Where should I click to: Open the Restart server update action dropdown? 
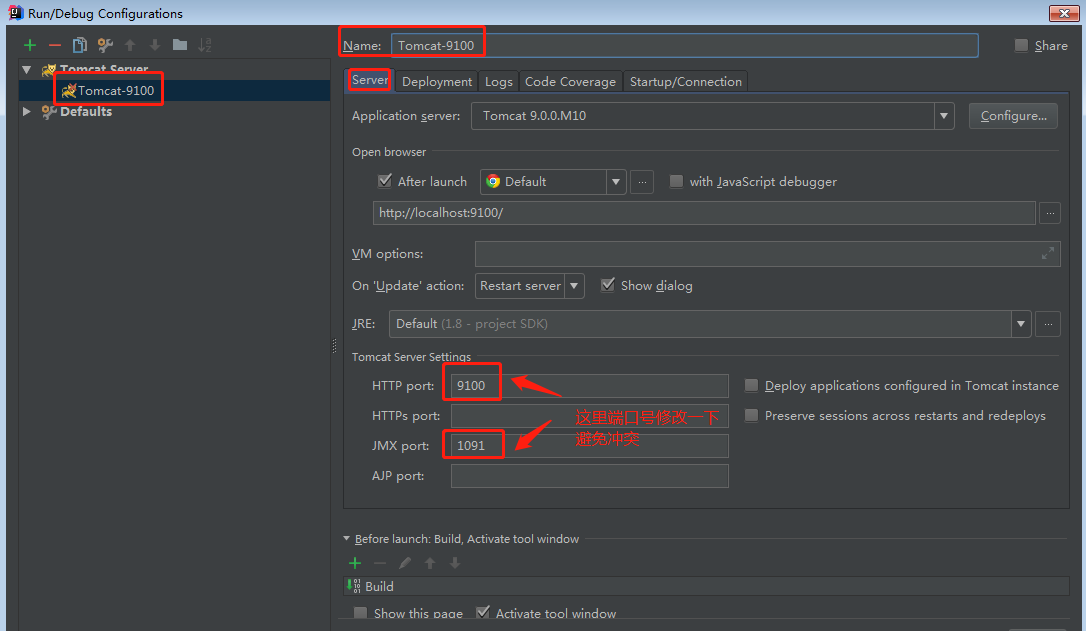point(575,286)
